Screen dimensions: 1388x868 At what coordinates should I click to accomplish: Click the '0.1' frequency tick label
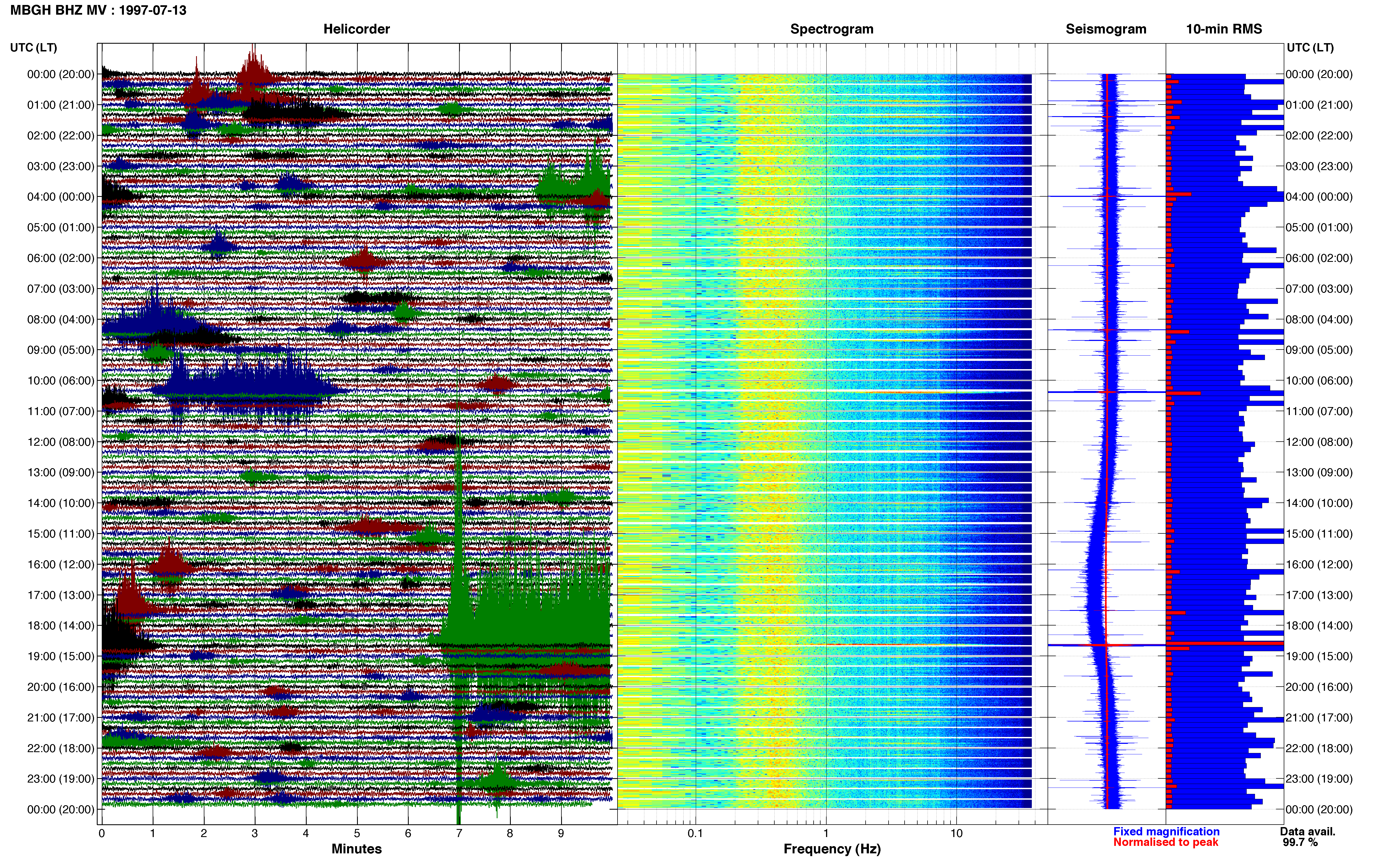pos(695,833)
